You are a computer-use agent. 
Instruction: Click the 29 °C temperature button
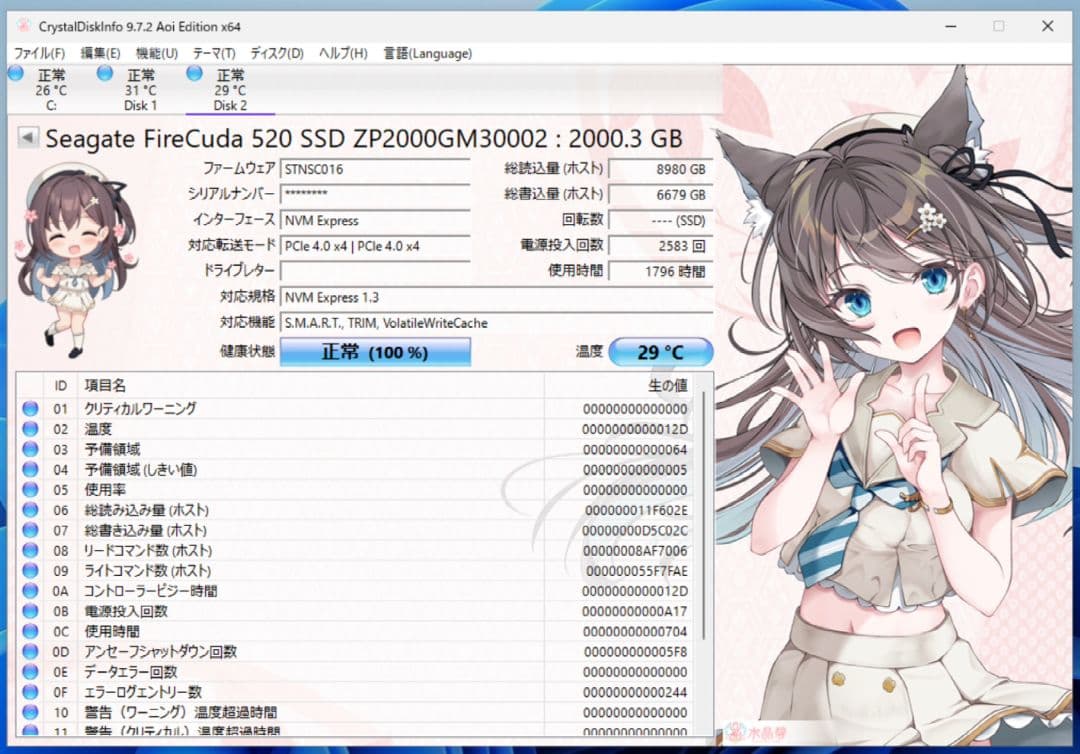(x=662, y=352)
